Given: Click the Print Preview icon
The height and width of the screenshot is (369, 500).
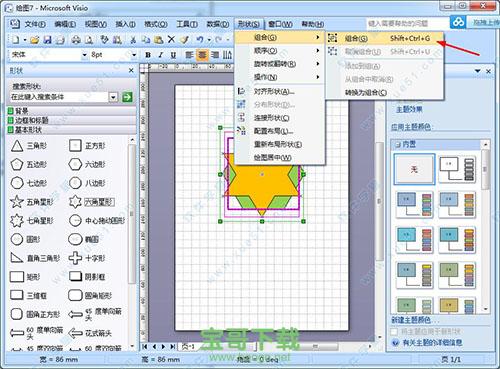Looking at the screenshot, I should pos(89,40).
